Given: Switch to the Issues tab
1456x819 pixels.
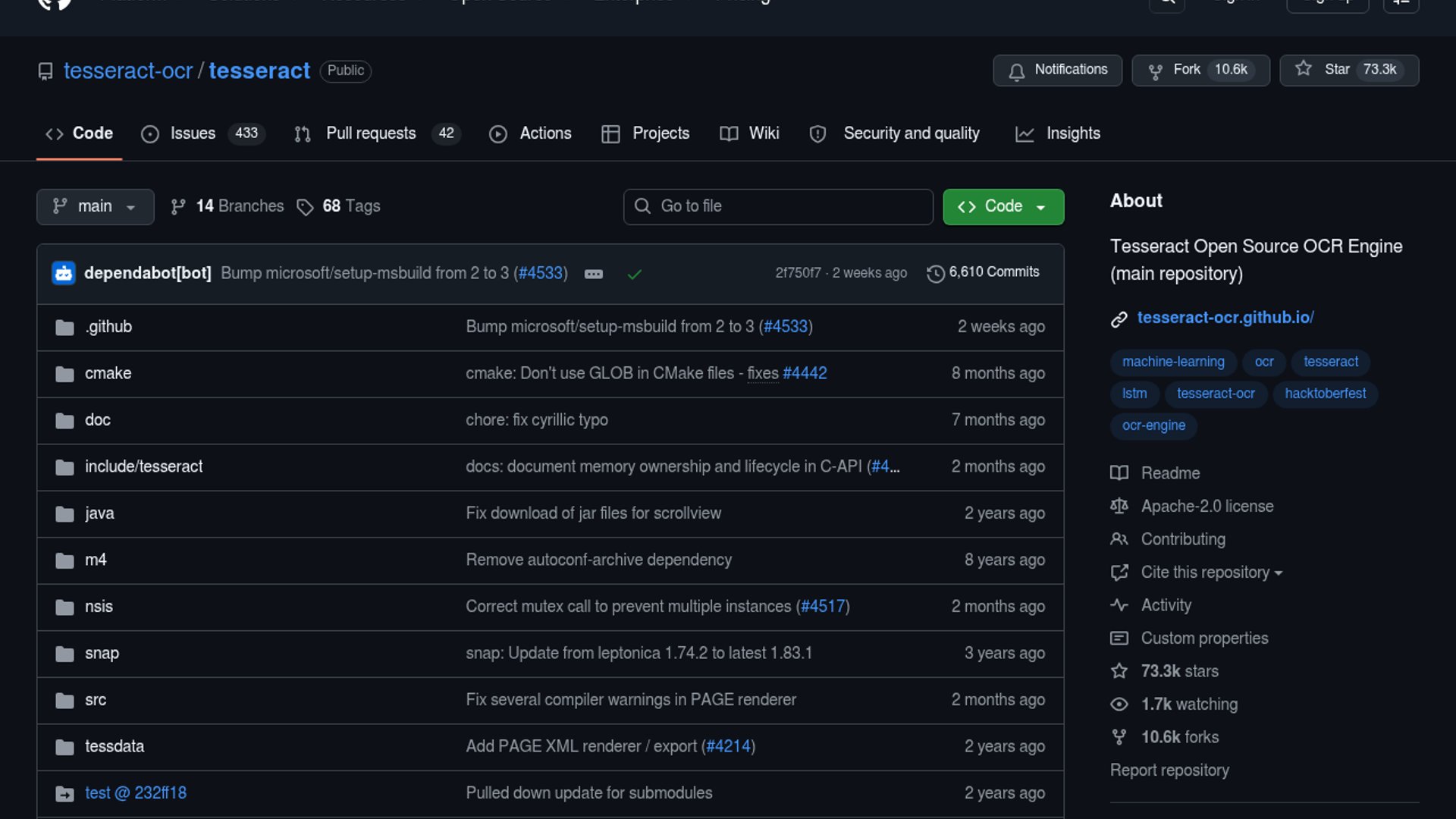Looking at the screenshot, I should pos(193,133).
